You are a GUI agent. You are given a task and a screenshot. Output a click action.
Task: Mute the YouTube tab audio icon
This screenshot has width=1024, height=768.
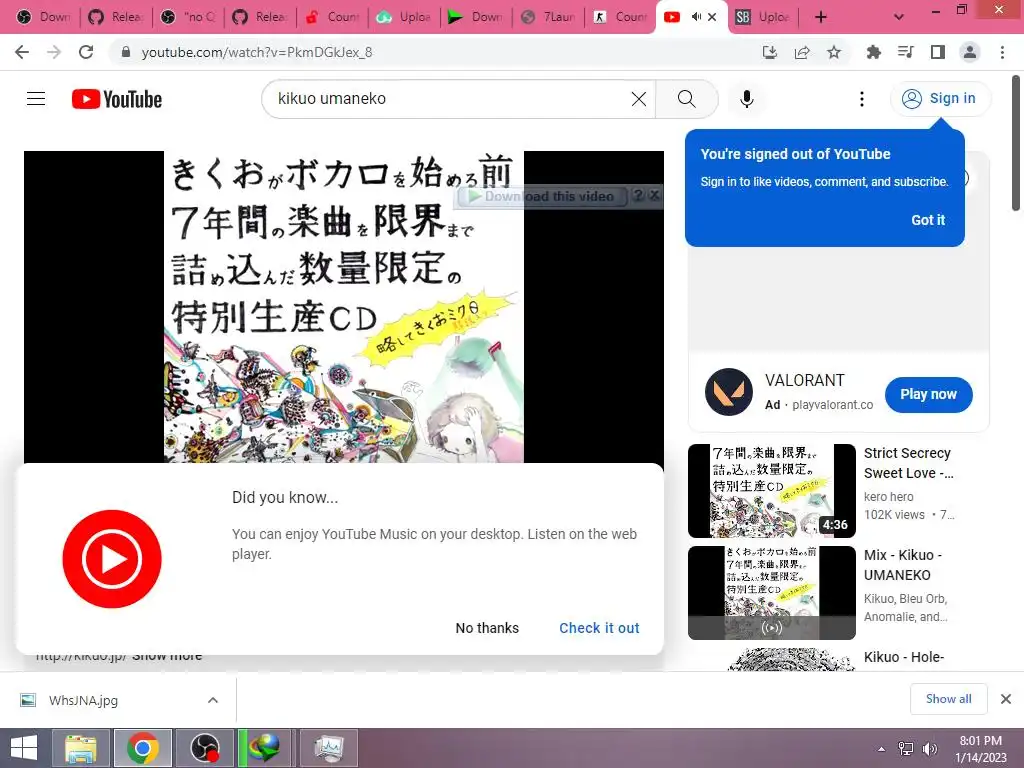pos(696,17)
